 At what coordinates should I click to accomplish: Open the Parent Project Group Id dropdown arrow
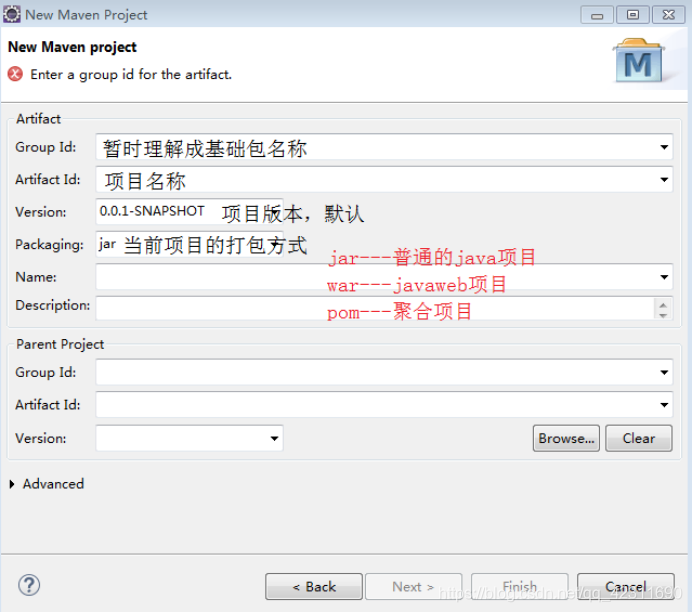664,372
